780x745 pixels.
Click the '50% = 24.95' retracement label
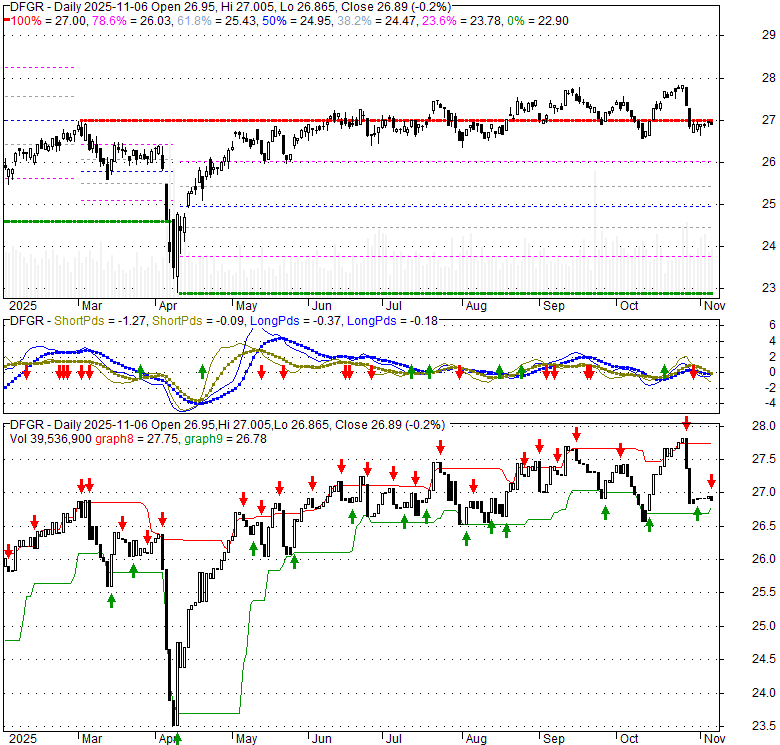click(297, 21)
